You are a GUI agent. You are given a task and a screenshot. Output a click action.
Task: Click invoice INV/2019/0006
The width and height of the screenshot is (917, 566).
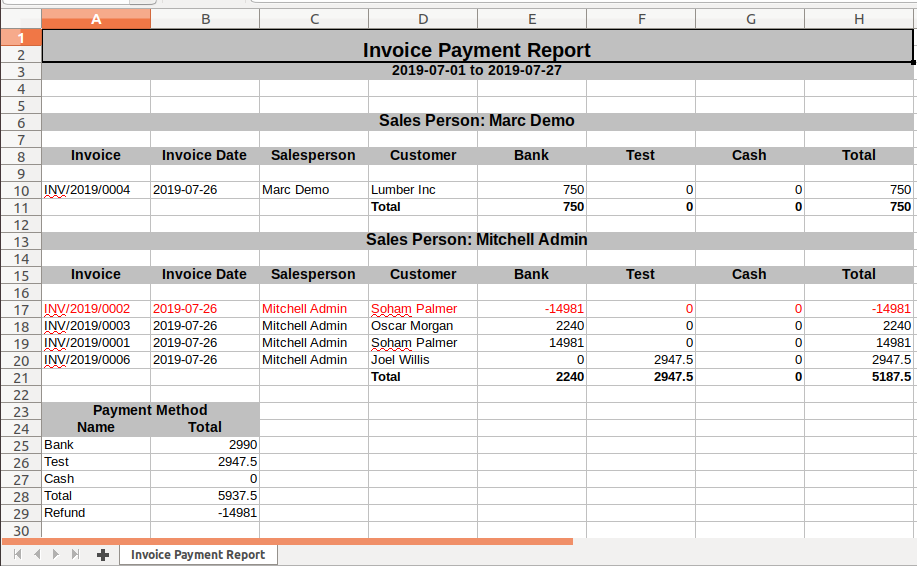tap(96, 360)
